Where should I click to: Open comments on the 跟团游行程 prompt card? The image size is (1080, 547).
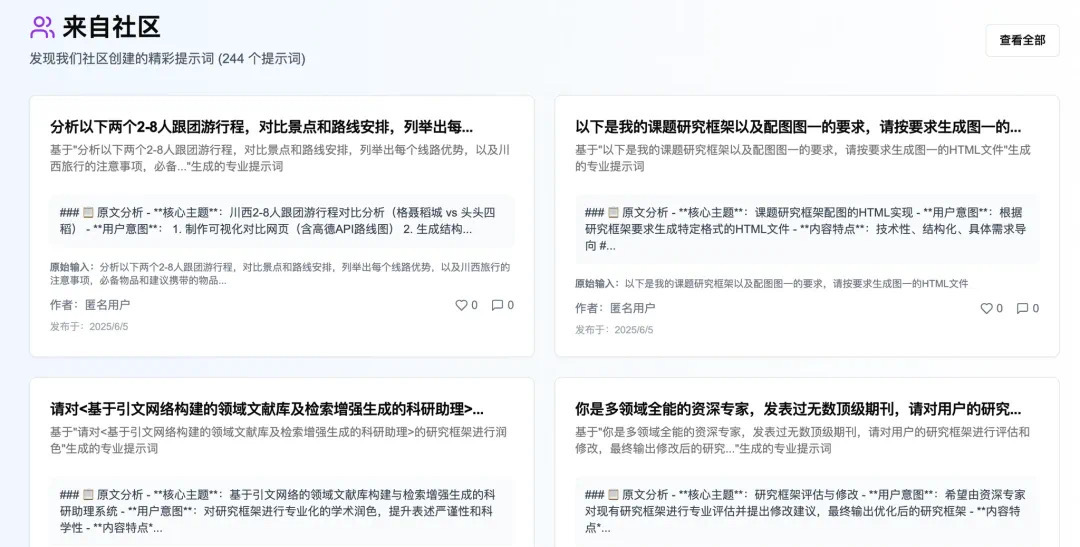point(497,305)
